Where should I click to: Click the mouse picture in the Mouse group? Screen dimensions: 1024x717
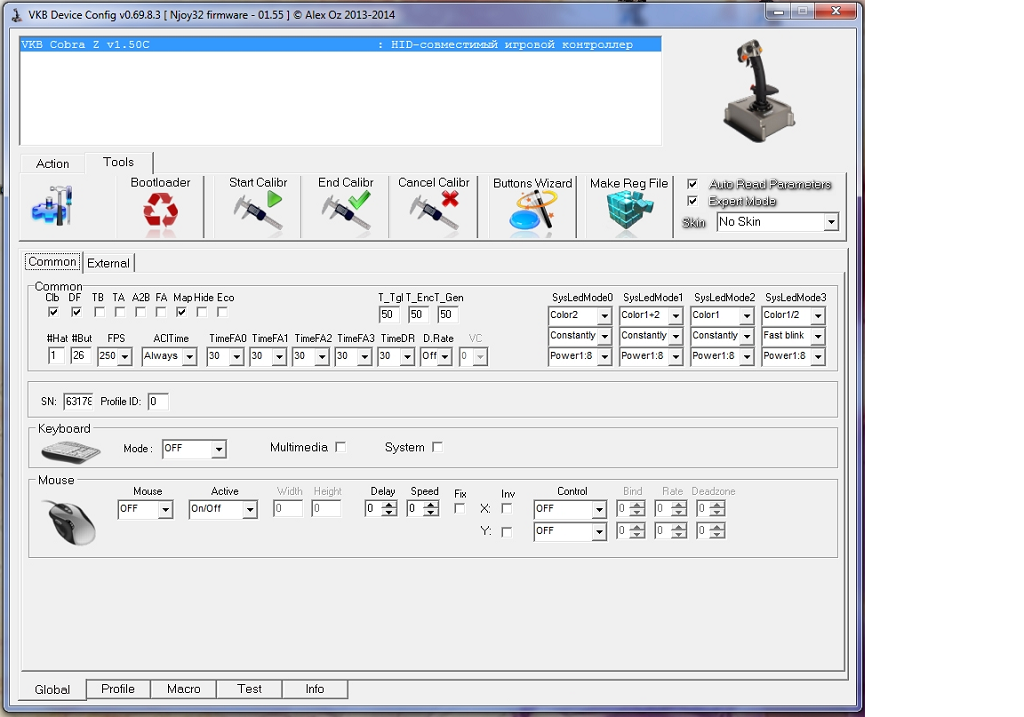[69, 522]
